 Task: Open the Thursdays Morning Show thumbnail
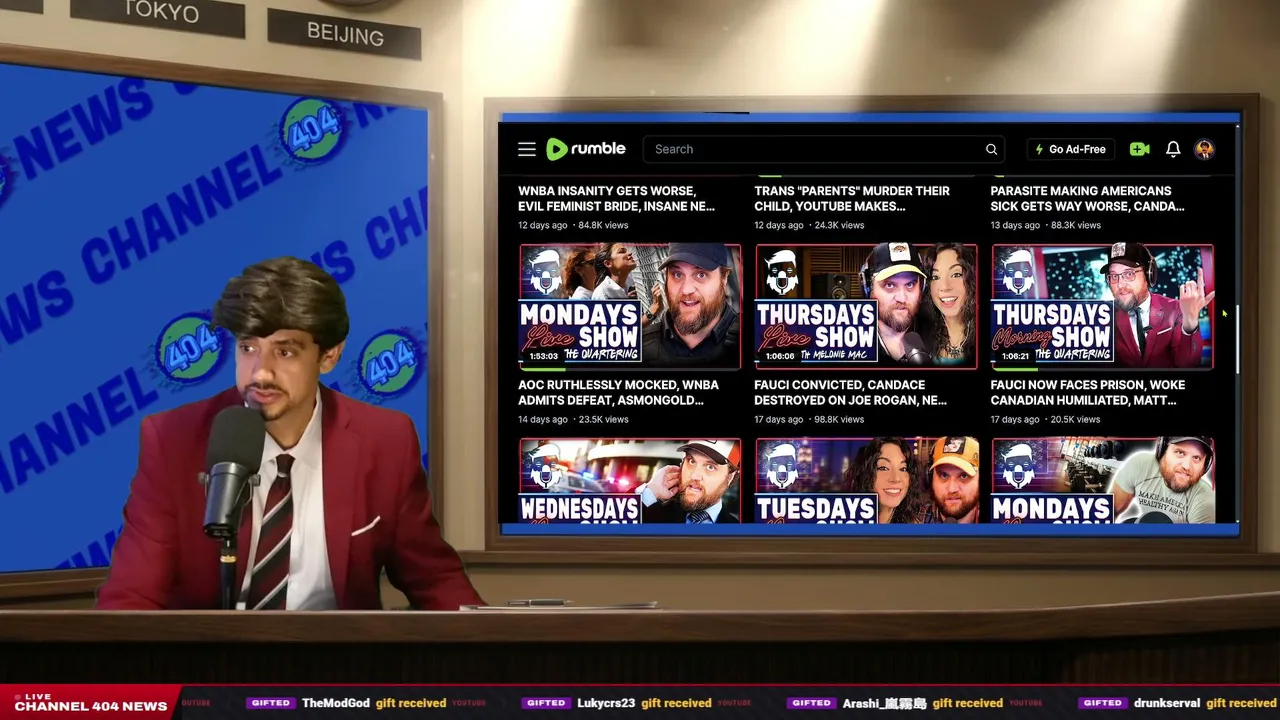click(1102, 306)
